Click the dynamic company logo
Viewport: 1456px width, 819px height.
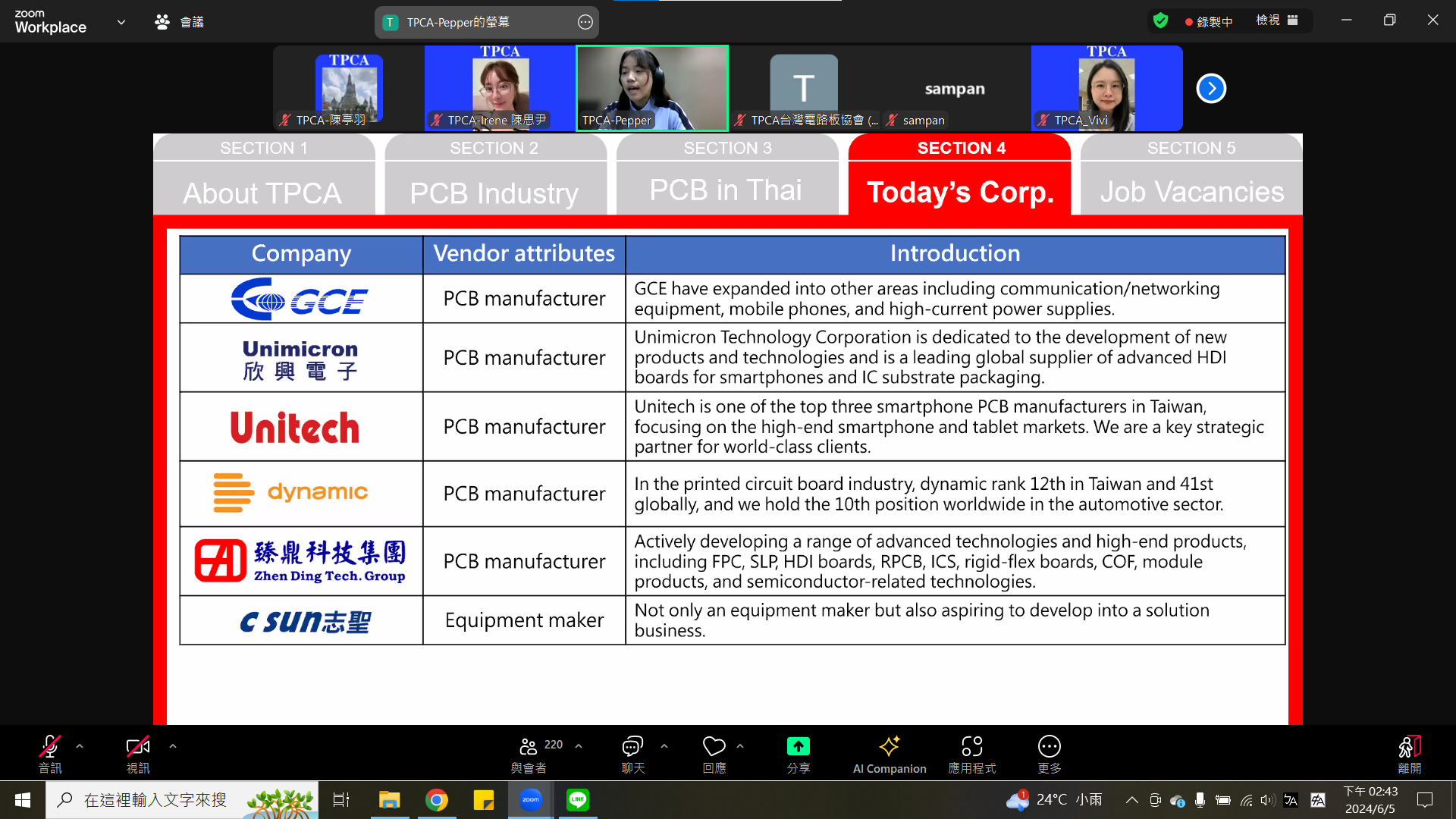pyautogui.click(x=290, y=493)
